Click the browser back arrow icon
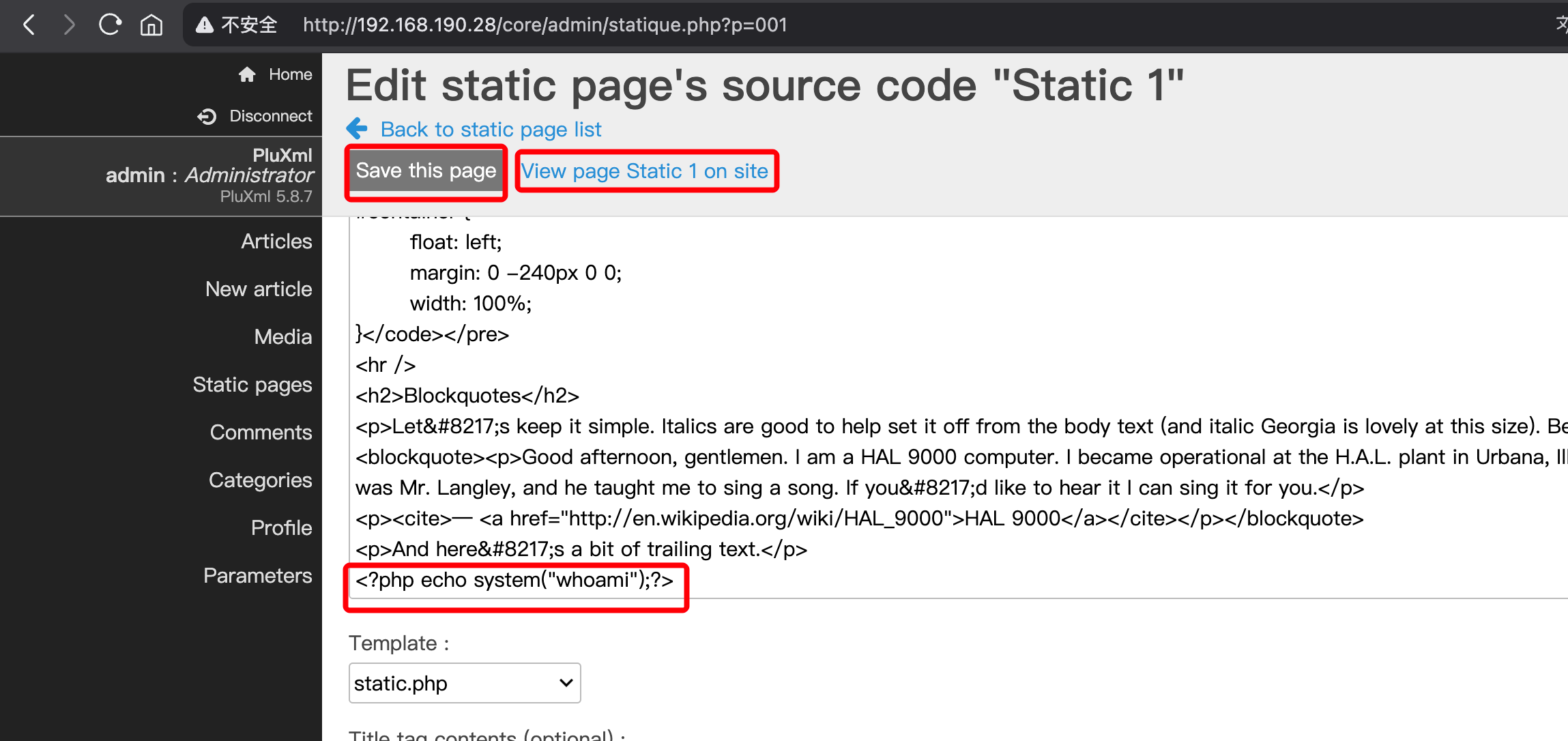The width and height of the screenshot is (1568, 741). point(29,25)
